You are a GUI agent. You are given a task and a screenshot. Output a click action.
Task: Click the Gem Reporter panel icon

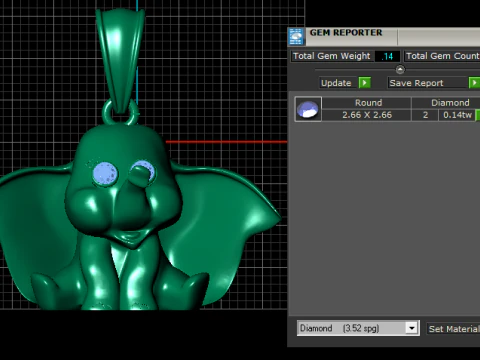click(x=296, y=37)
